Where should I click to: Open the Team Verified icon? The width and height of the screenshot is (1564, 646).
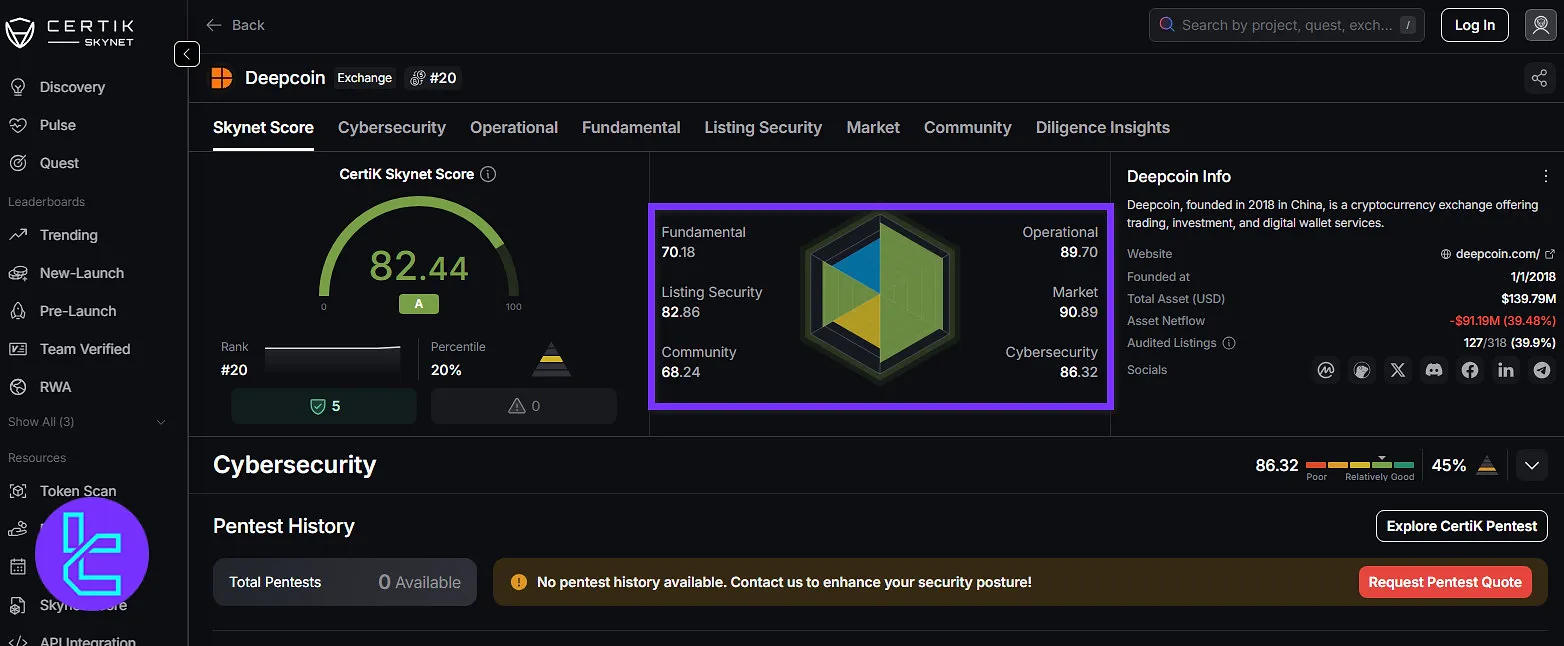[x=18, y=349]
